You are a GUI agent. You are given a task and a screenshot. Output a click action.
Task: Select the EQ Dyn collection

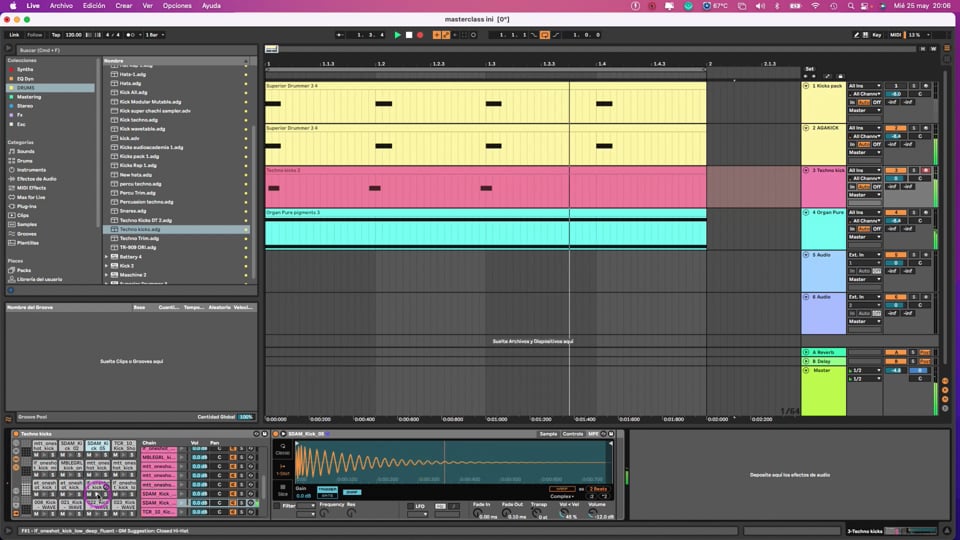[25, 79]
